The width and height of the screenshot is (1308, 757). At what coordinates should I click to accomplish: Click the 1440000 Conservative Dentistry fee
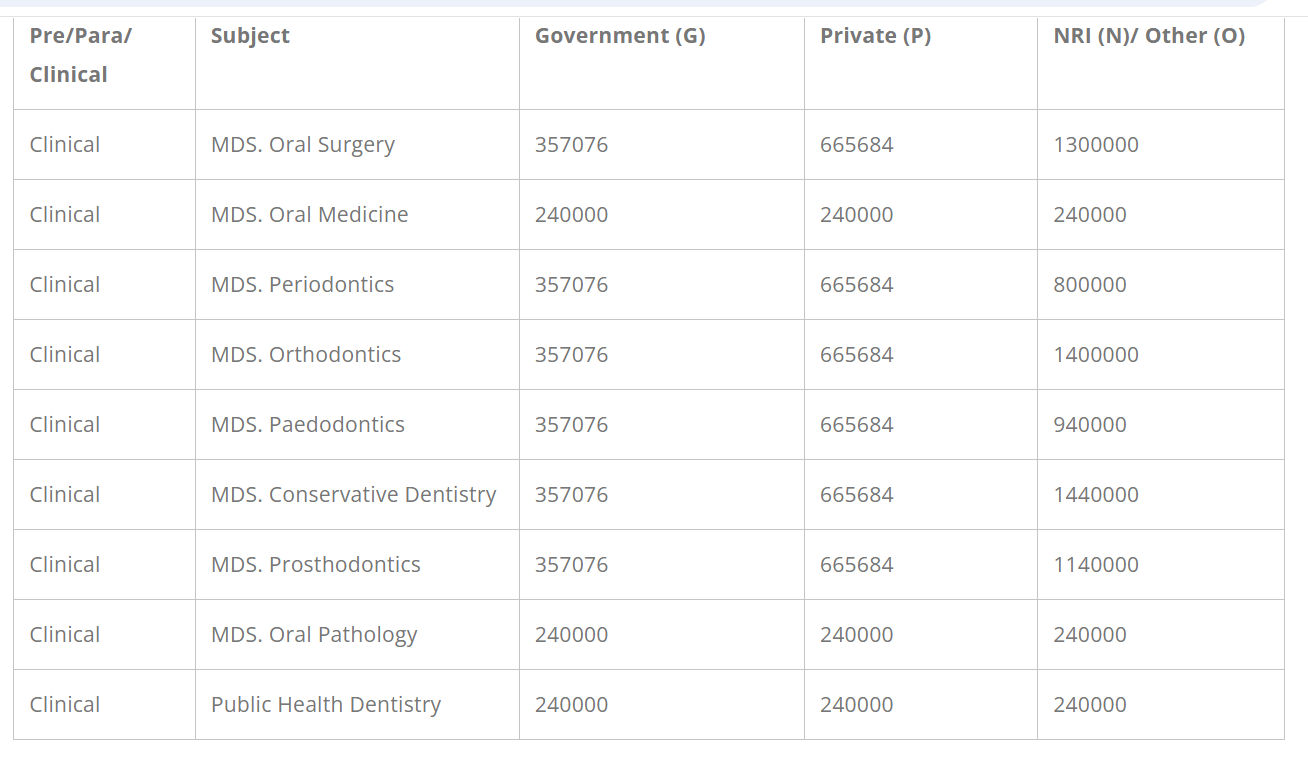pos(1096,495)
